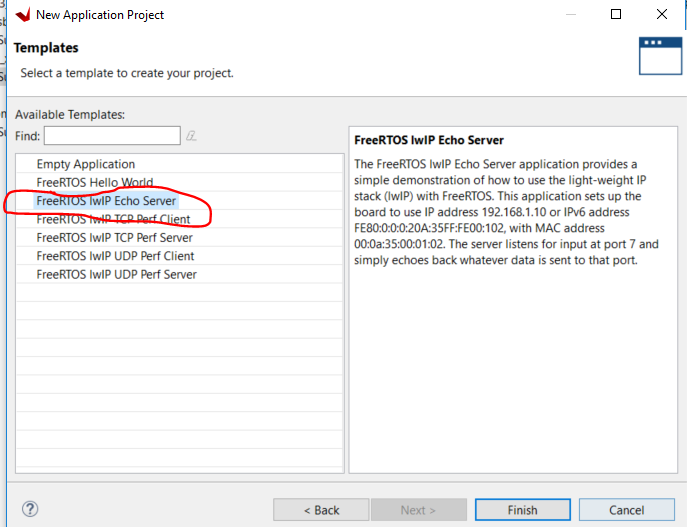Viewport: 687px width, 527px height.
Task: Cancel the New Application Project dialog
Action: (x=626, y=510)
